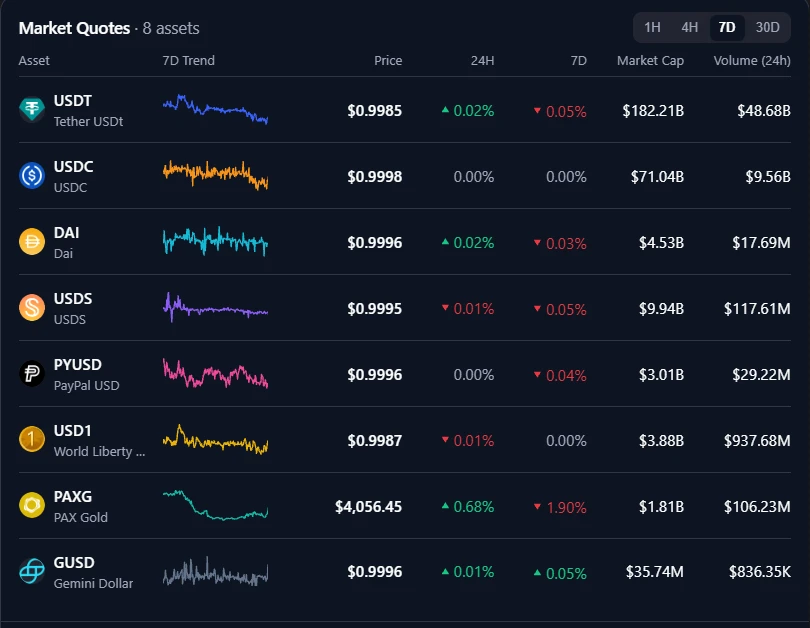Click the GUSD volume $836.35K
Screen dimensions: 810x628
759,572
